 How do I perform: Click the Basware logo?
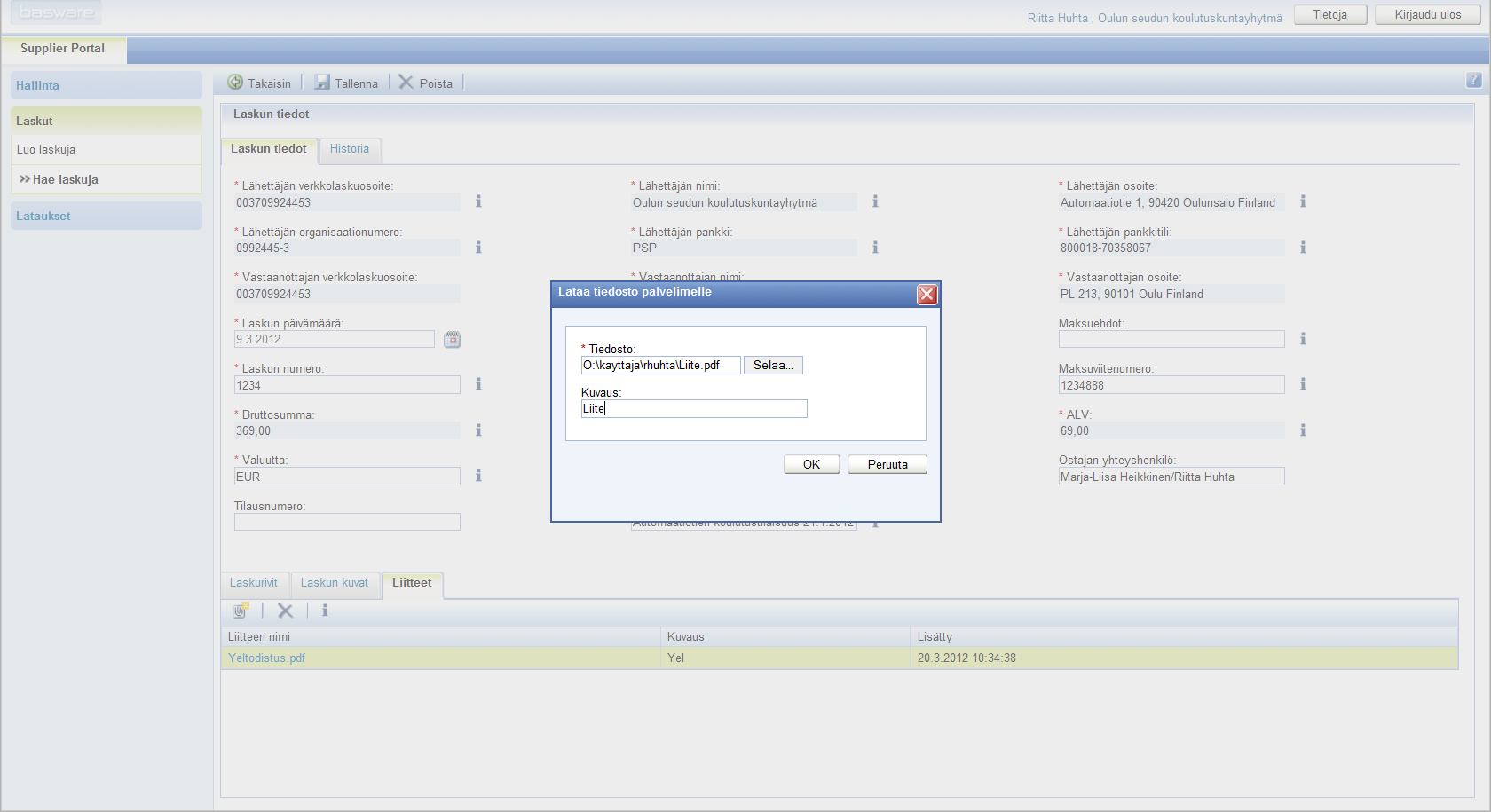point(57,12)
